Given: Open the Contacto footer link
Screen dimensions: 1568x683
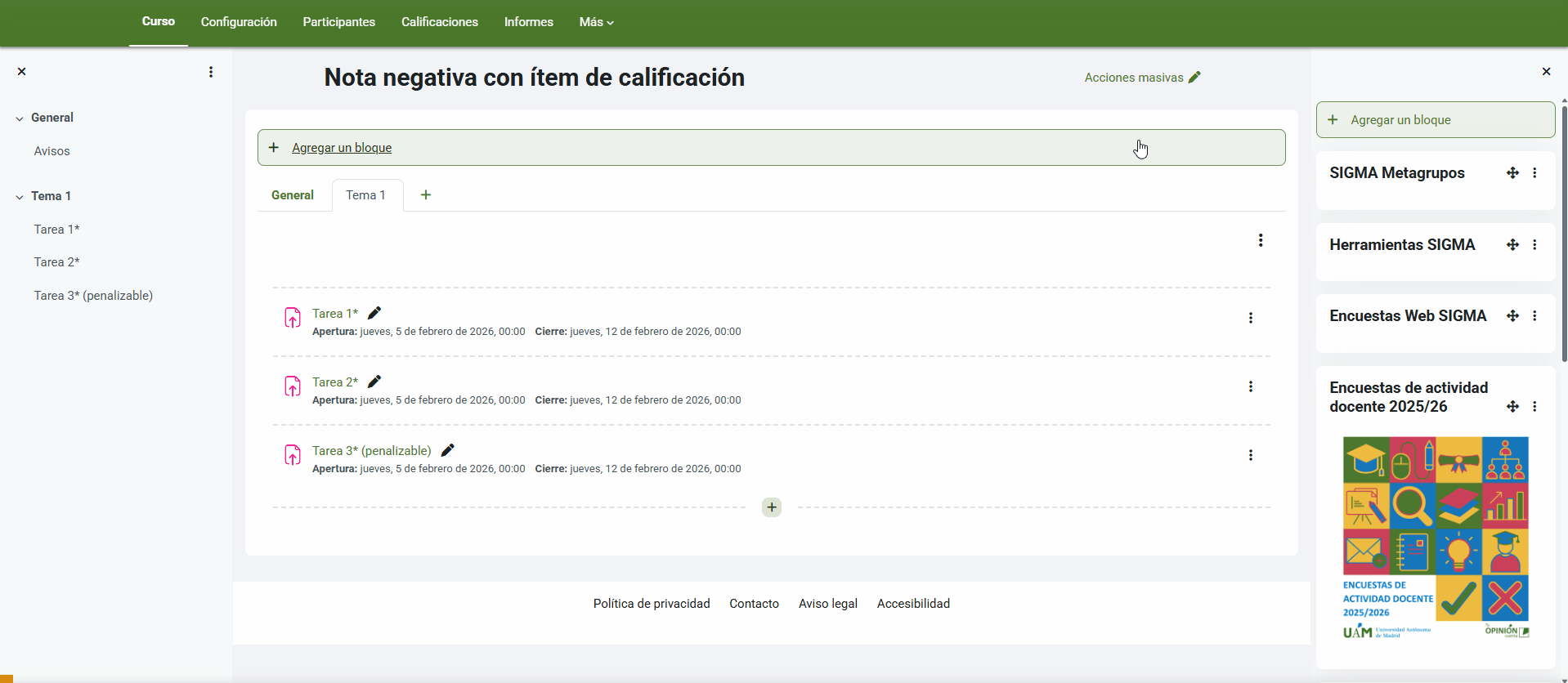Looking at the screenshot, I should 754,604.
